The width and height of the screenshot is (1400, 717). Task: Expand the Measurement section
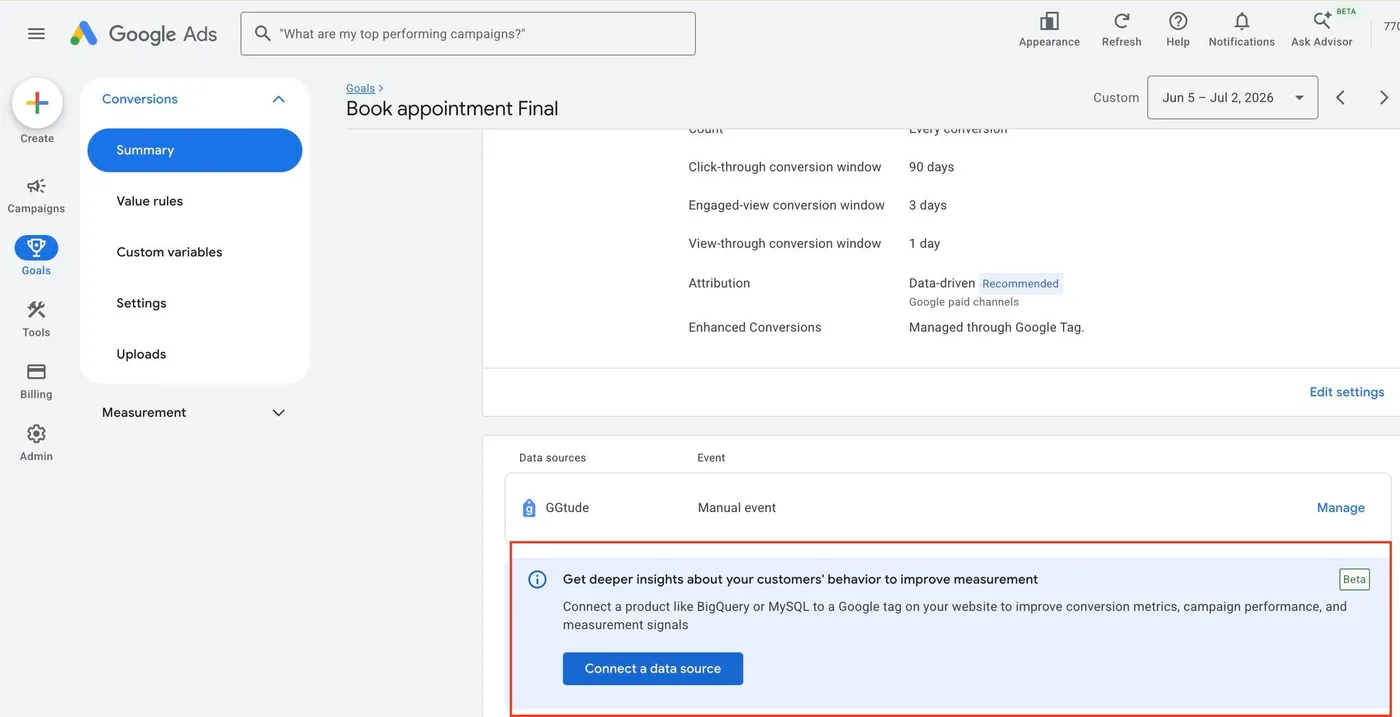coord(278,413)
